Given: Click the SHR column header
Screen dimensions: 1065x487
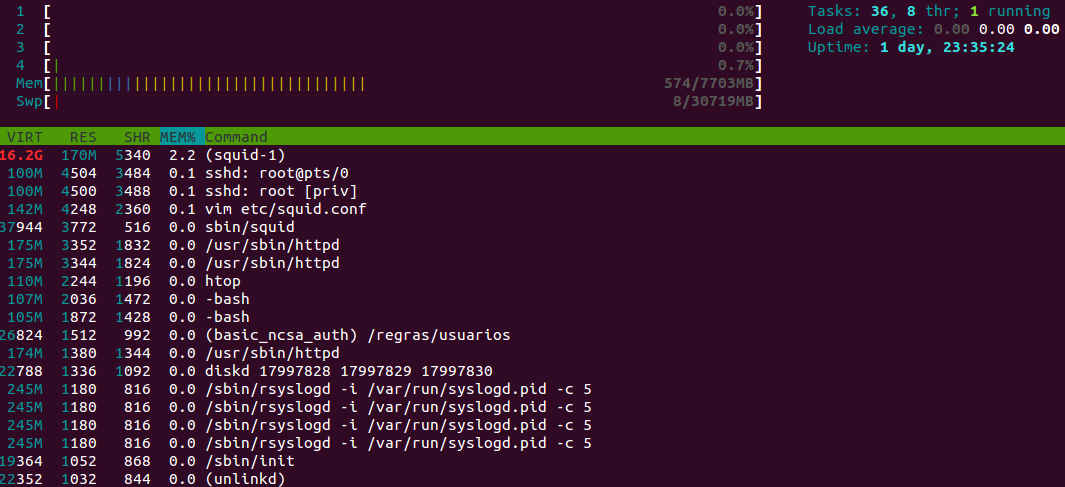Looking at the screenshot, I should [137, 137].
